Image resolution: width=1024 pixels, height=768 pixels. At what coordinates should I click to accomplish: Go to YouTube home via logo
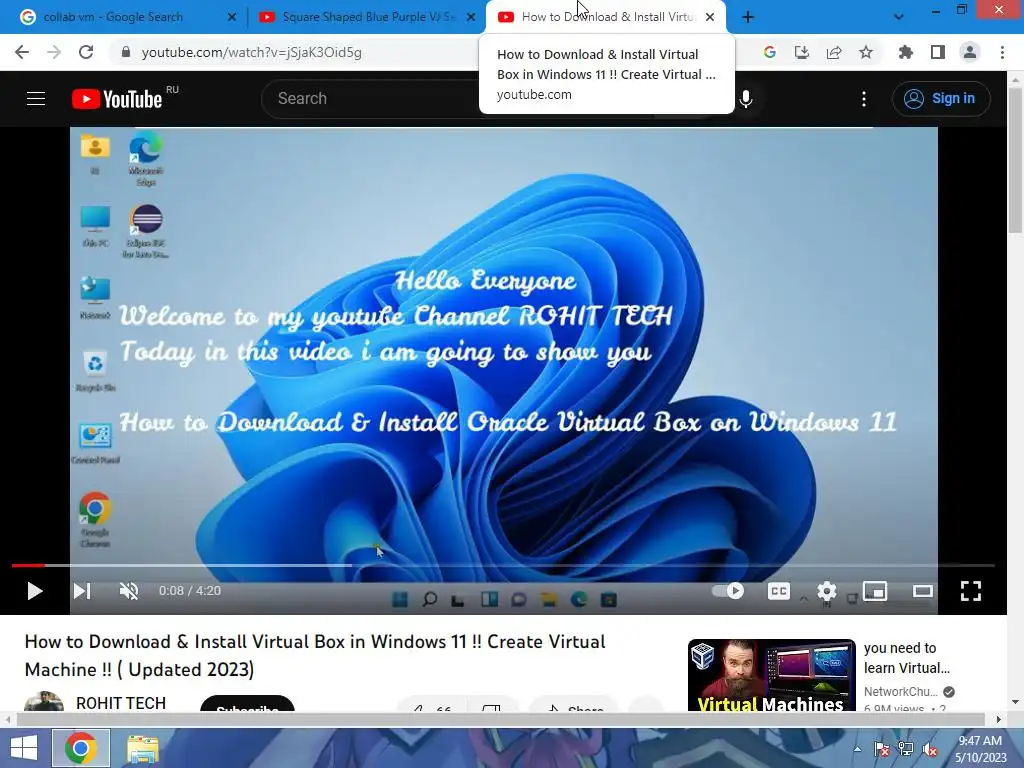(118, 99)
